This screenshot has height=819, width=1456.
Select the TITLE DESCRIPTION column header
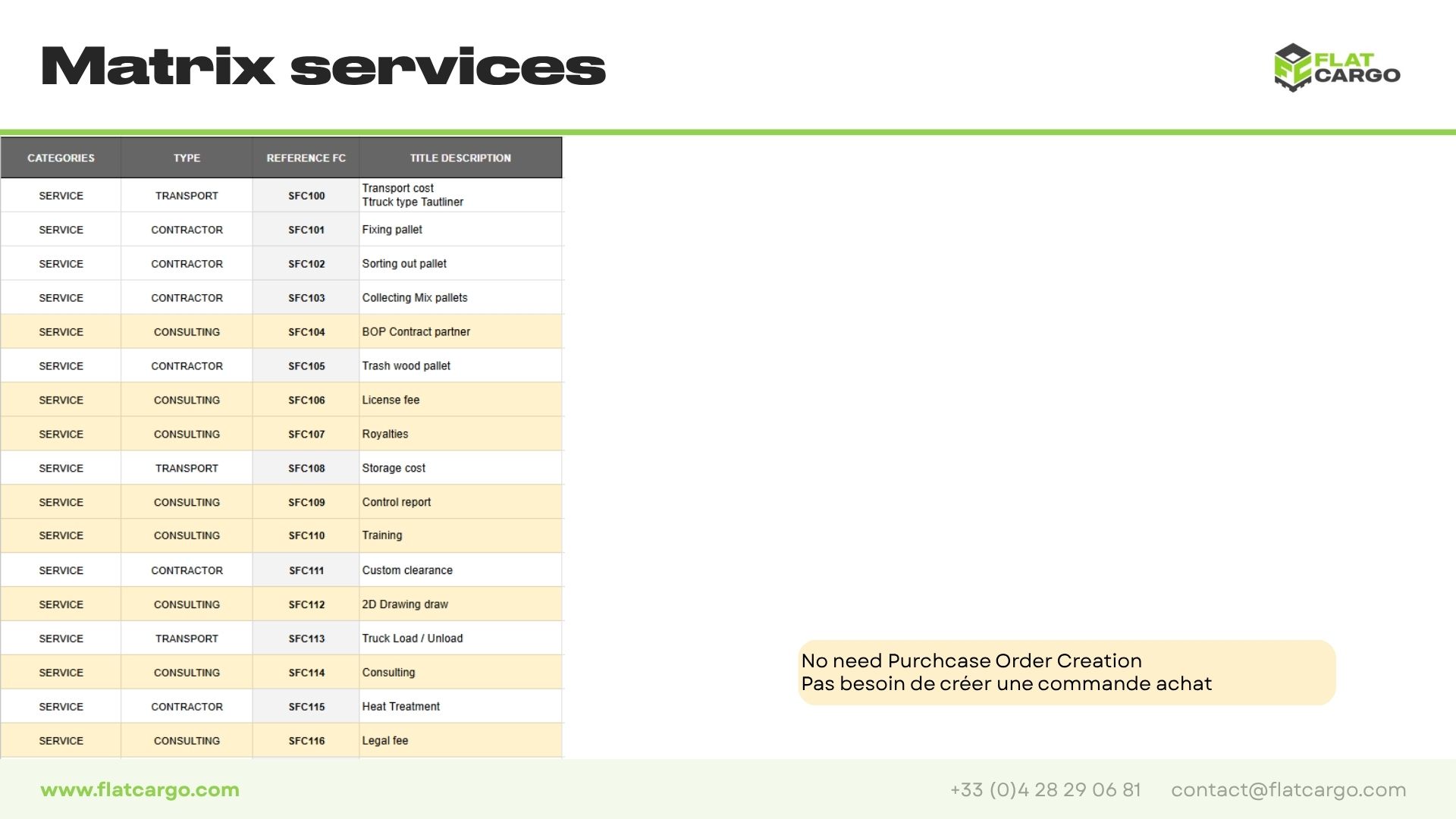pyautogui.click(x=460, y=158)
